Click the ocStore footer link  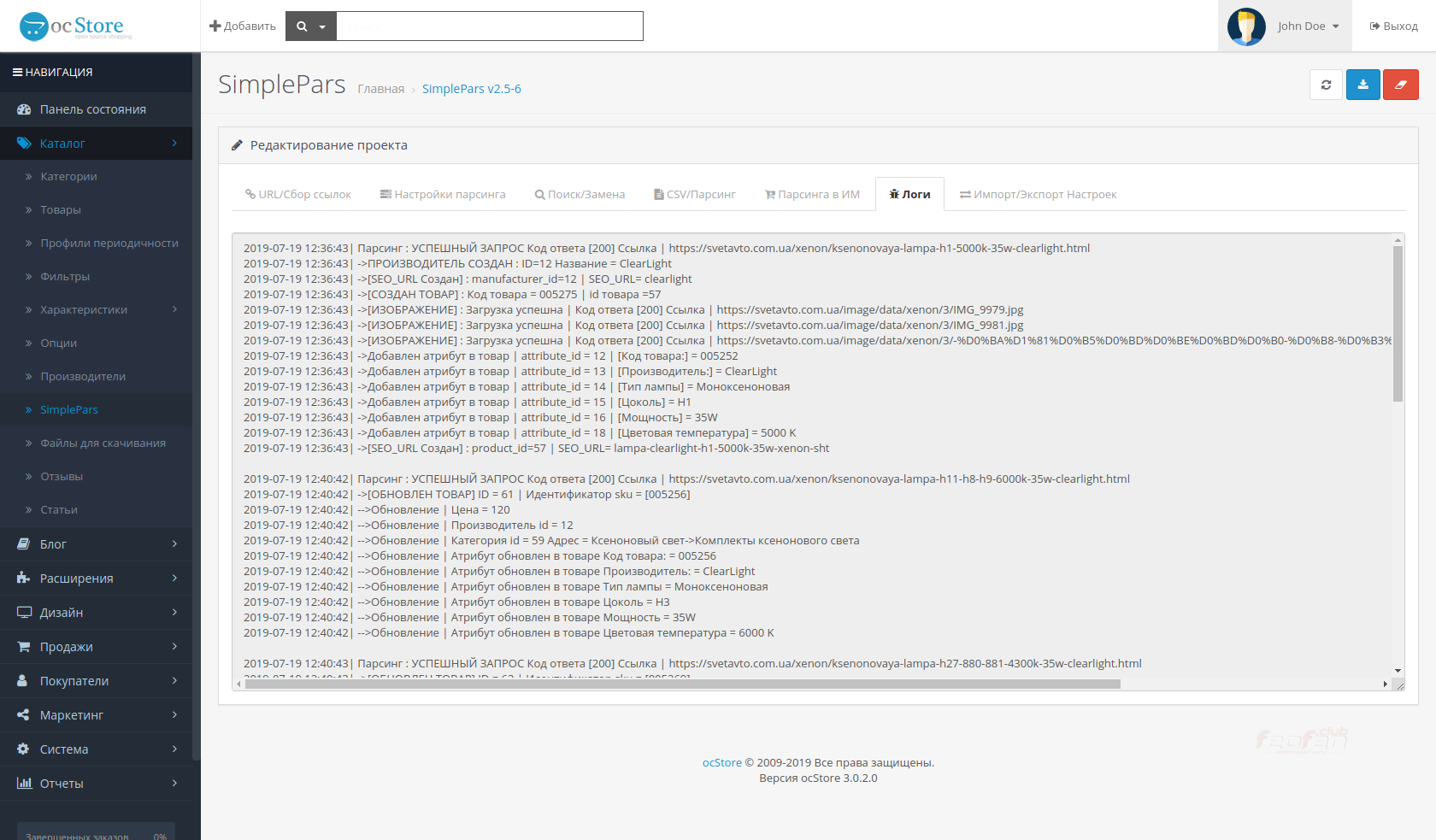pyautogui.click(x=721, y=763)
